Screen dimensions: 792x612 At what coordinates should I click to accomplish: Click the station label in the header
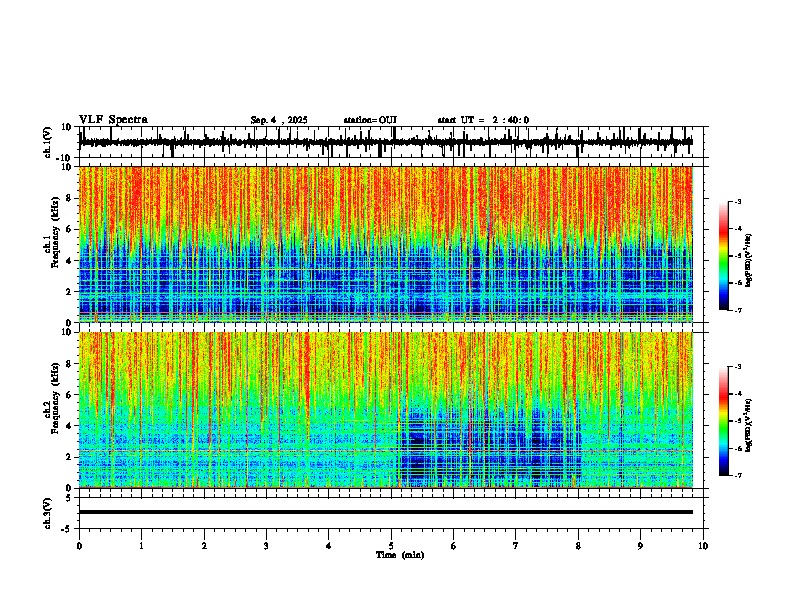tap(370, 120)
